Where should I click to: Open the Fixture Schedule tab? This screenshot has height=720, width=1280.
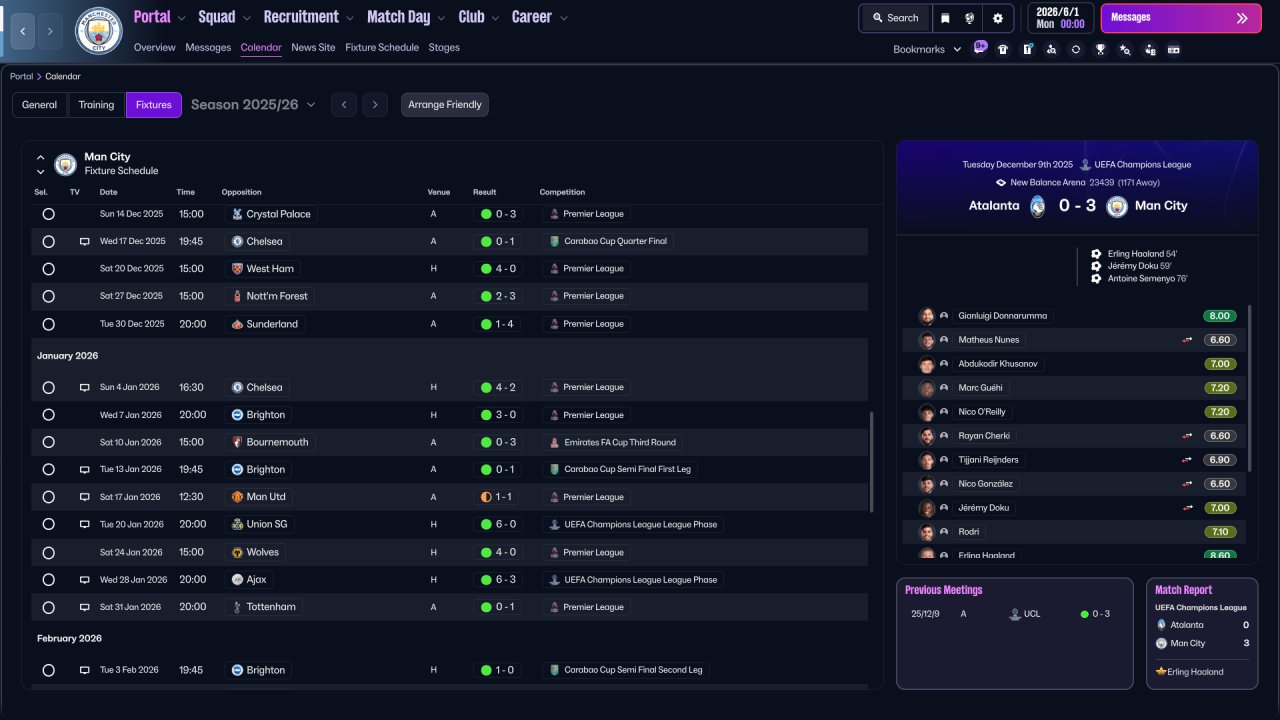tap(382, 48)
